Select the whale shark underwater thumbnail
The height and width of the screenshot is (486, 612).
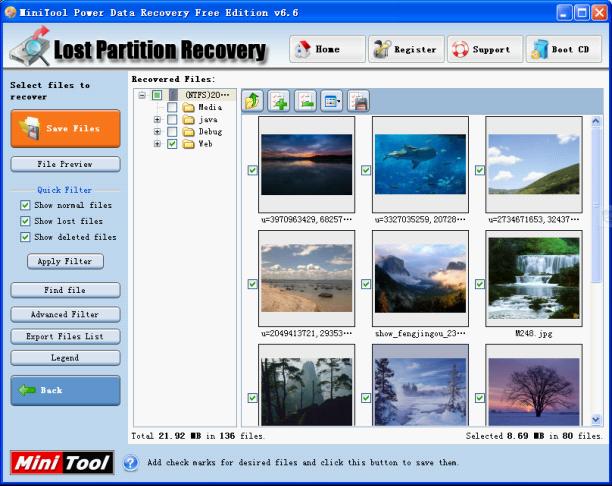pos(420,164)
